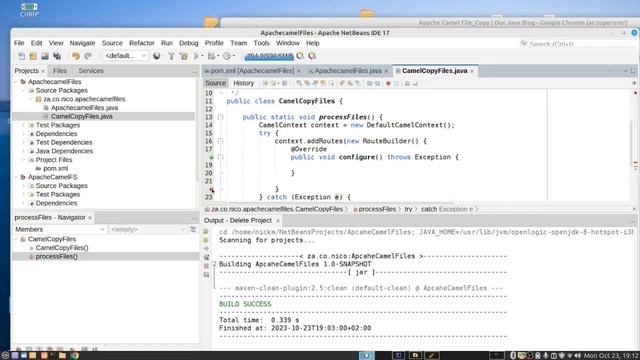This screenshot has height=360, width=640.
Task: Click the editor vertical scrollbar
Action: coord(631,145)
